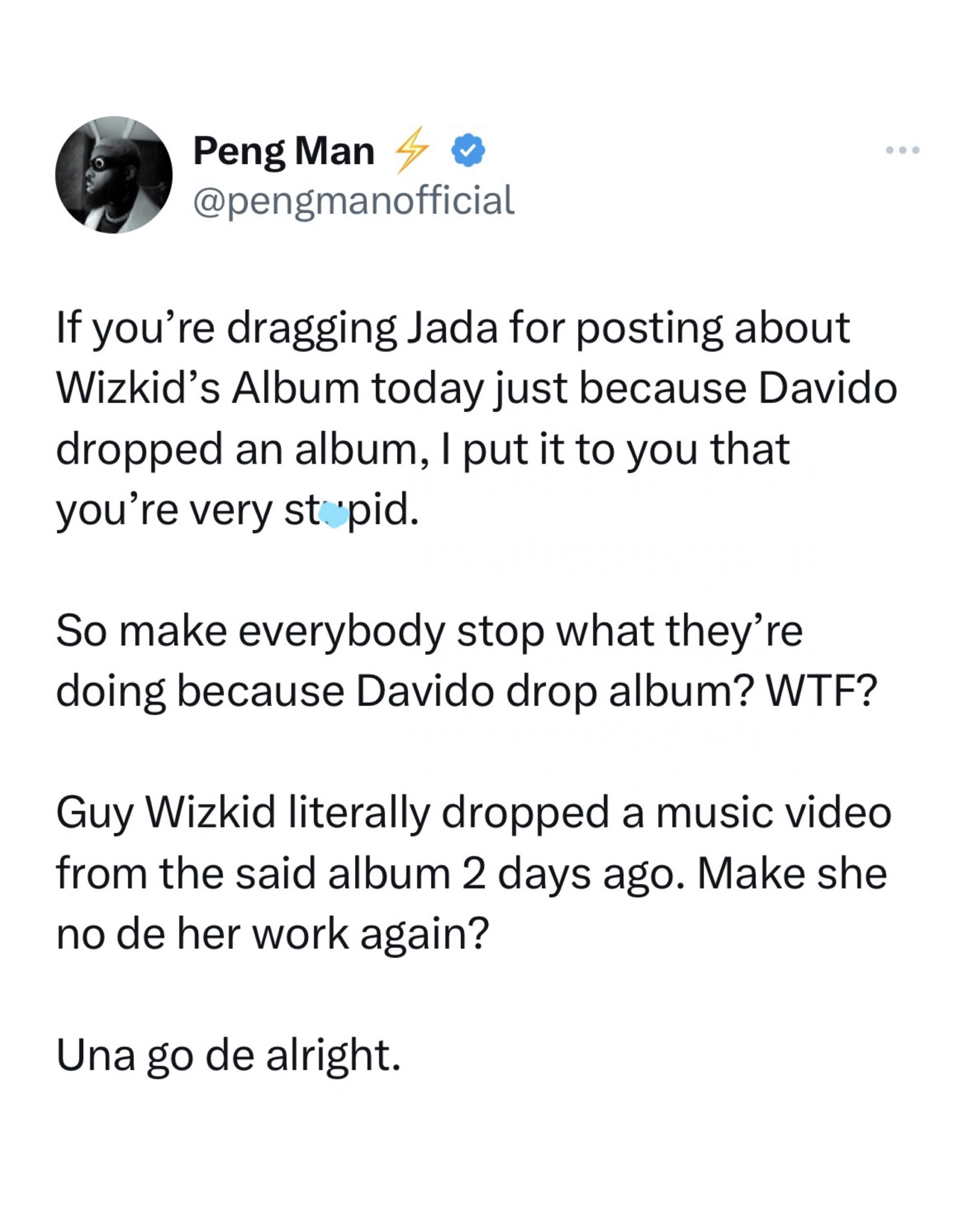Image resolution: width=980 pixels, height=1220 pixels.
Task: Click the "Una go de alright." line
Action: pyautogui.click(x=229, y=1055)
